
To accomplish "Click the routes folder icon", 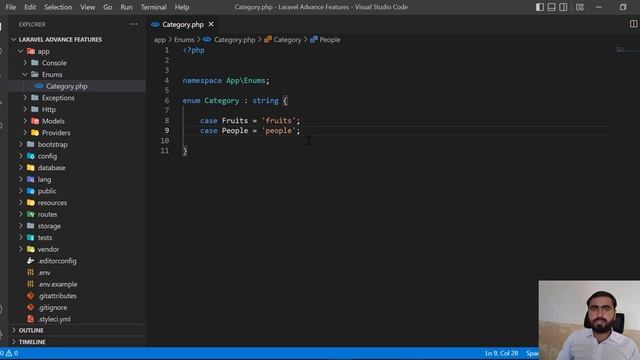I will coord(31,214).
